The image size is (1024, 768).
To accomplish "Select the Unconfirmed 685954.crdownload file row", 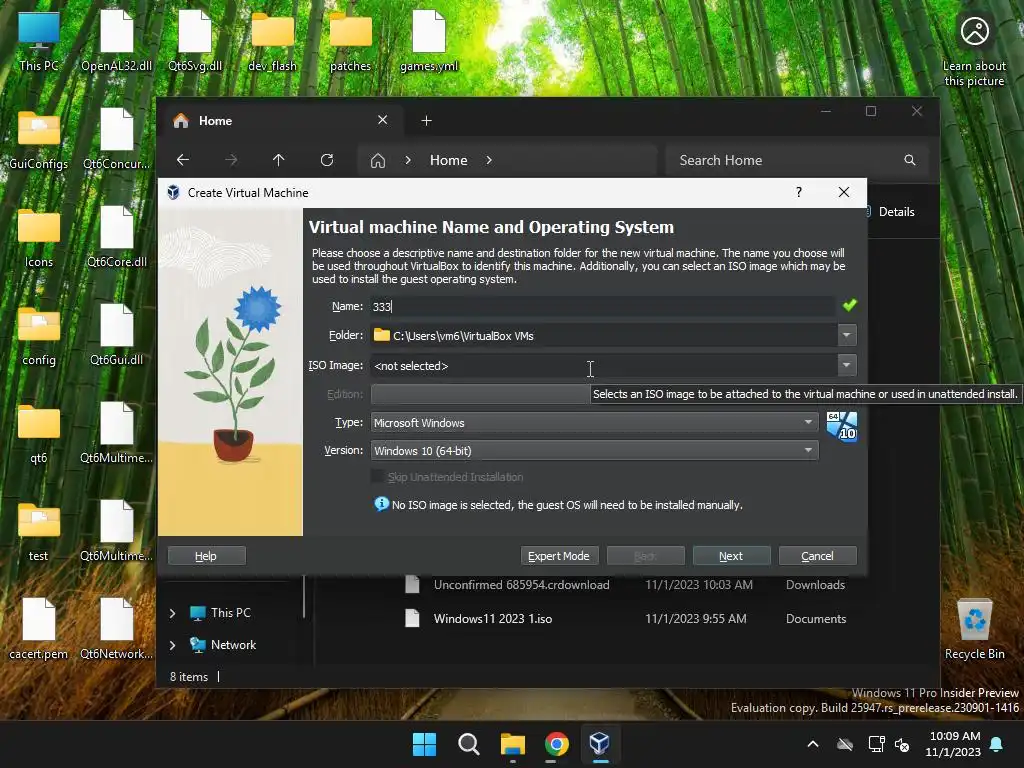I will 627,584.
